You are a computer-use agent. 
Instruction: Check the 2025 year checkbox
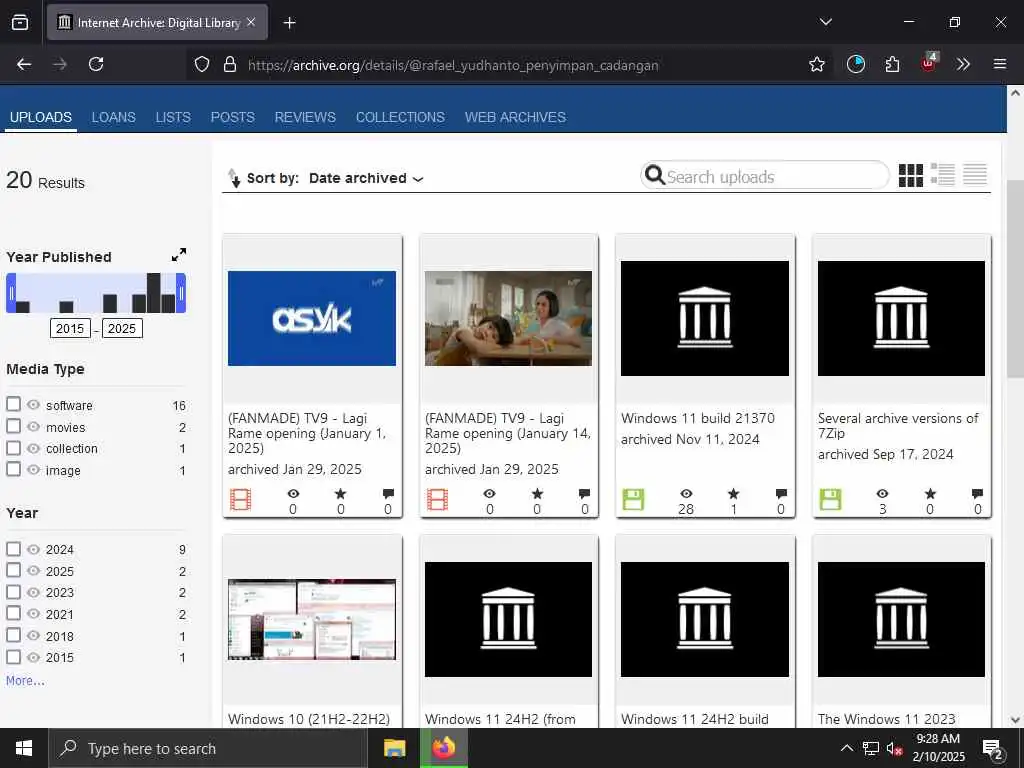pos(13,570)
